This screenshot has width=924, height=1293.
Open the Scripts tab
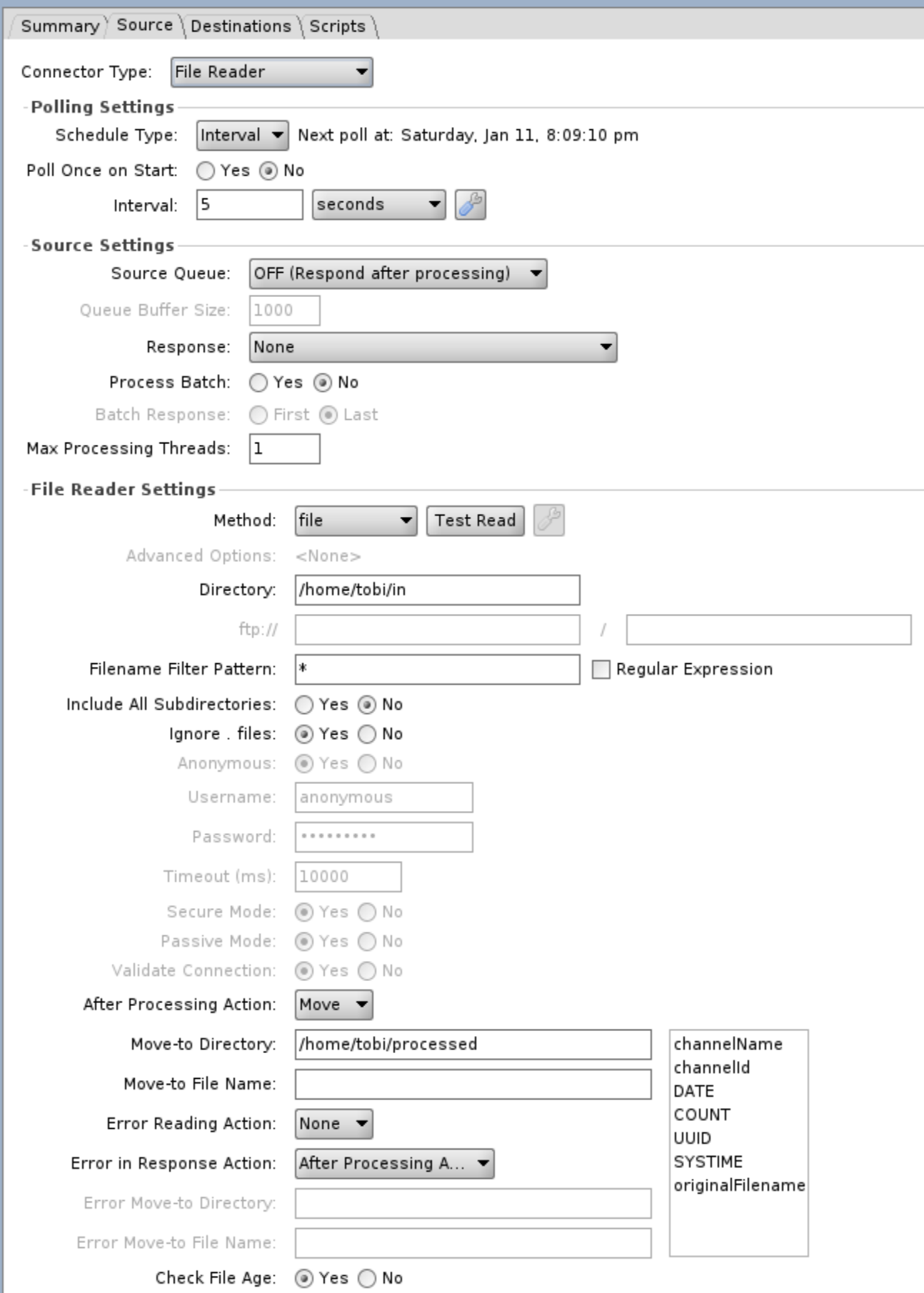coord(337,26)
